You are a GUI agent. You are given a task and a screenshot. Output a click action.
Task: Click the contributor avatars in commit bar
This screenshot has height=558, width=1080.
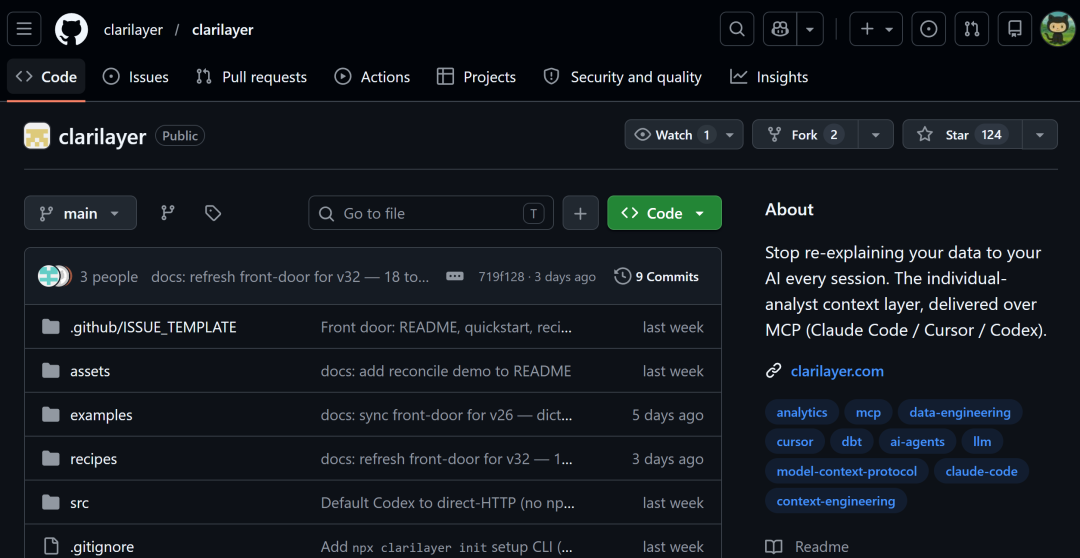tap(54, 276)
